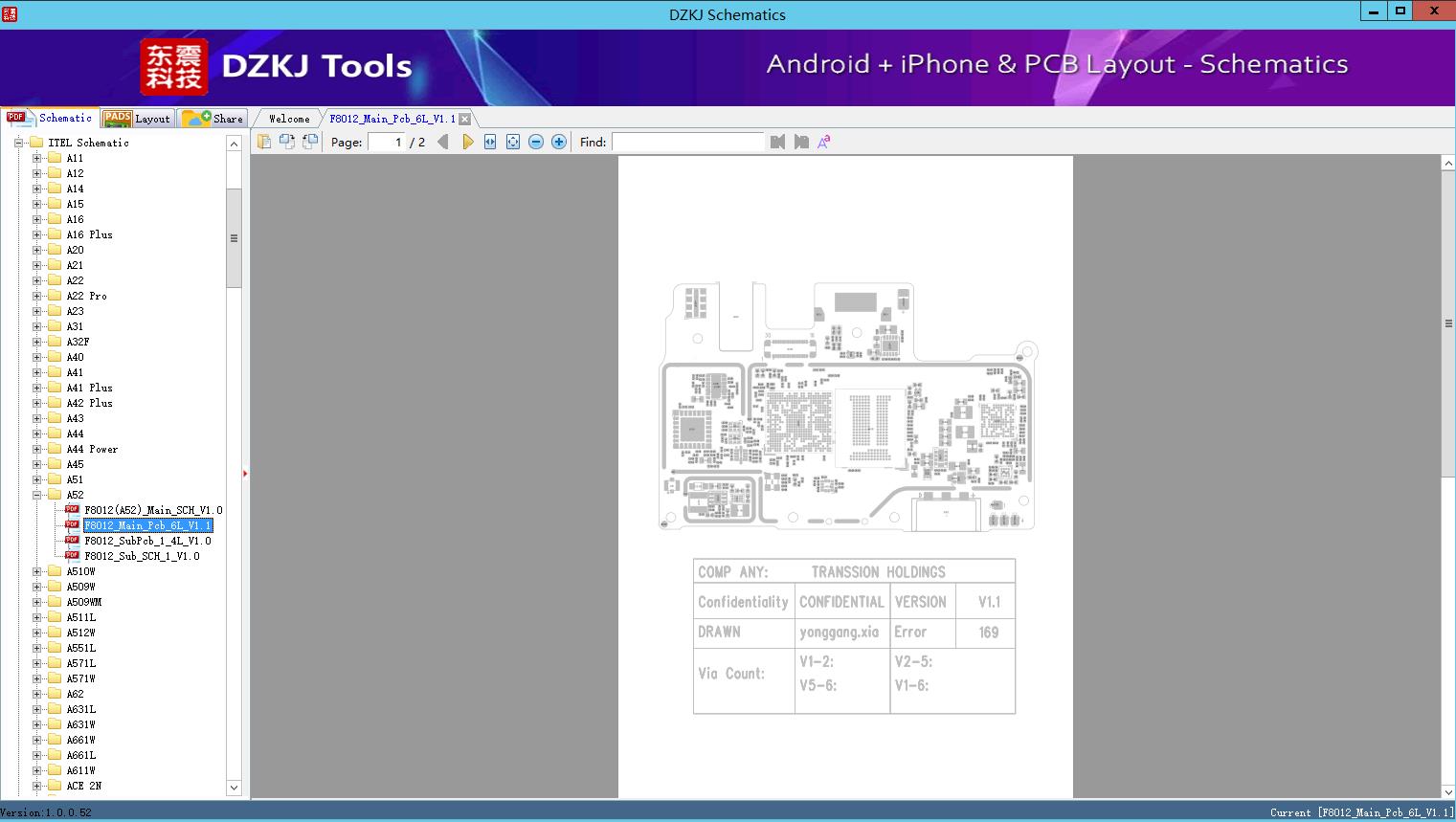Image resolution: width=1456 pixels, height=822 pixels.
Task: Switch to the Schematic tab
Action: tap(50, 118)
